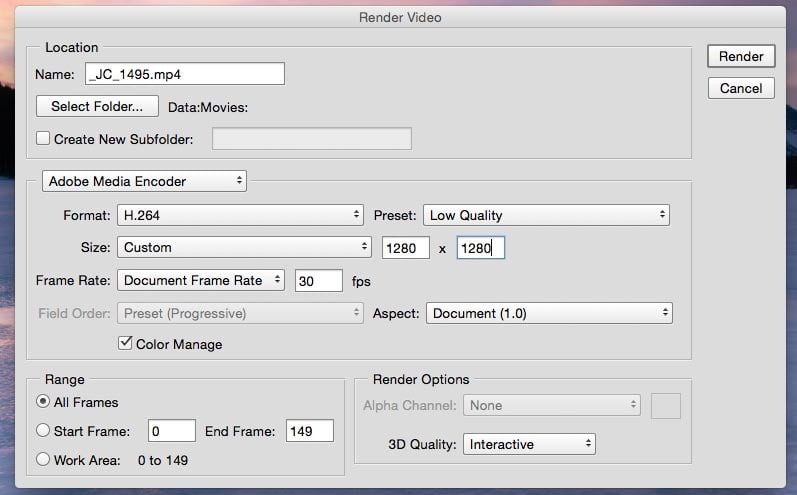797x495 pixels.
Task: Click the Data:Movies: folder path text
Action: (x=208, y=108)
